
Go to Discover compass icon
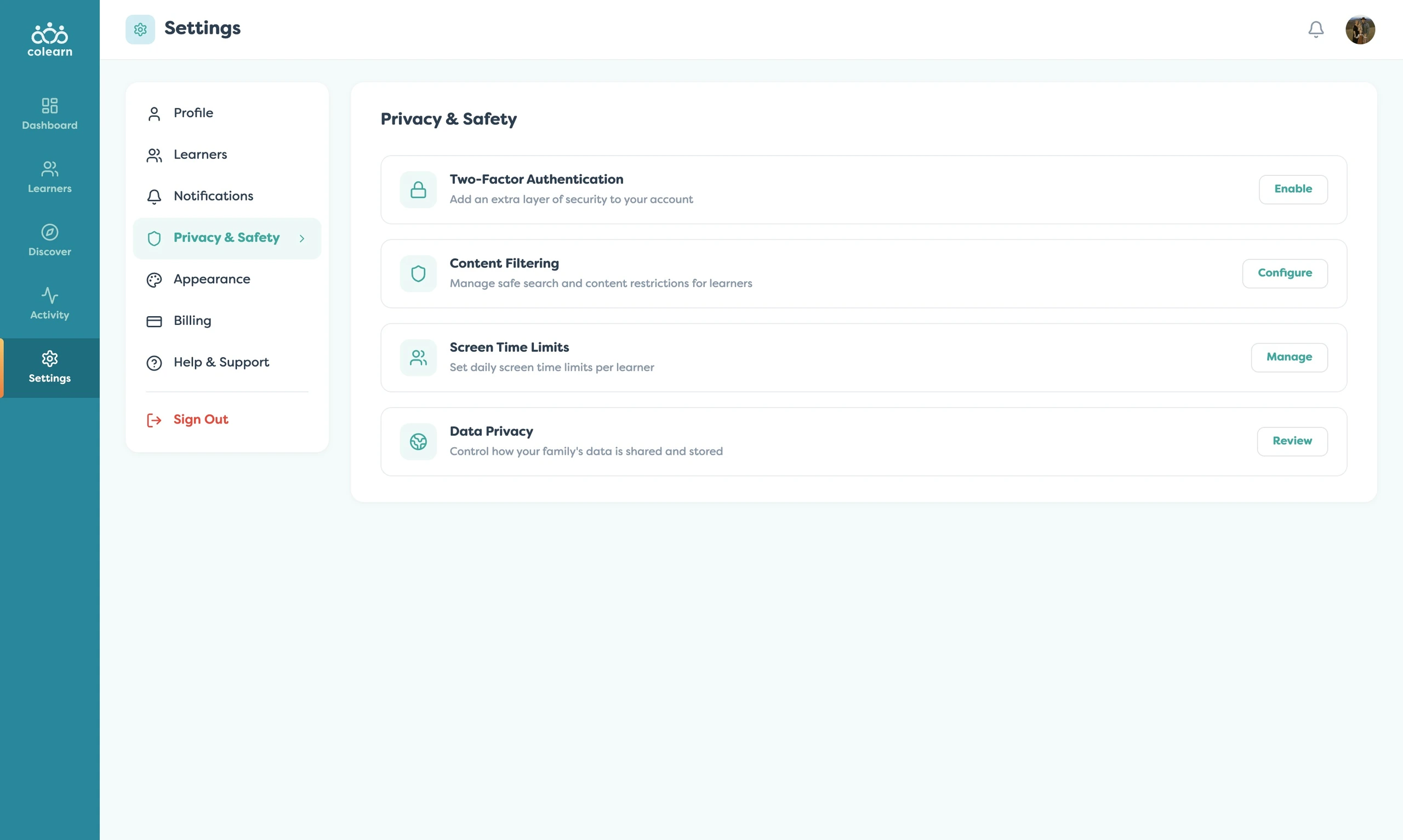(x=50, y=232)
